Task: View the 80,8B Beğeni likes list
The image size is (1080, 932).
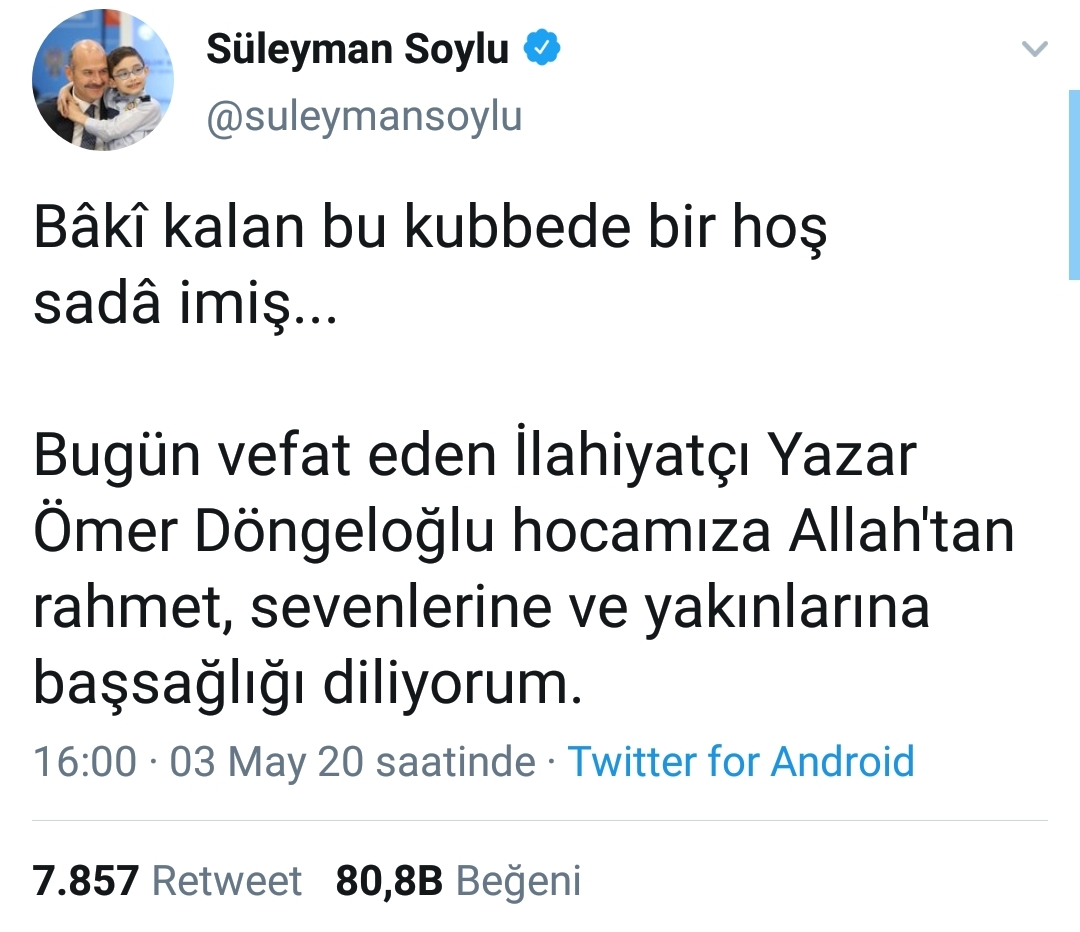Action: pyautogui.click(x=458, y=881)
